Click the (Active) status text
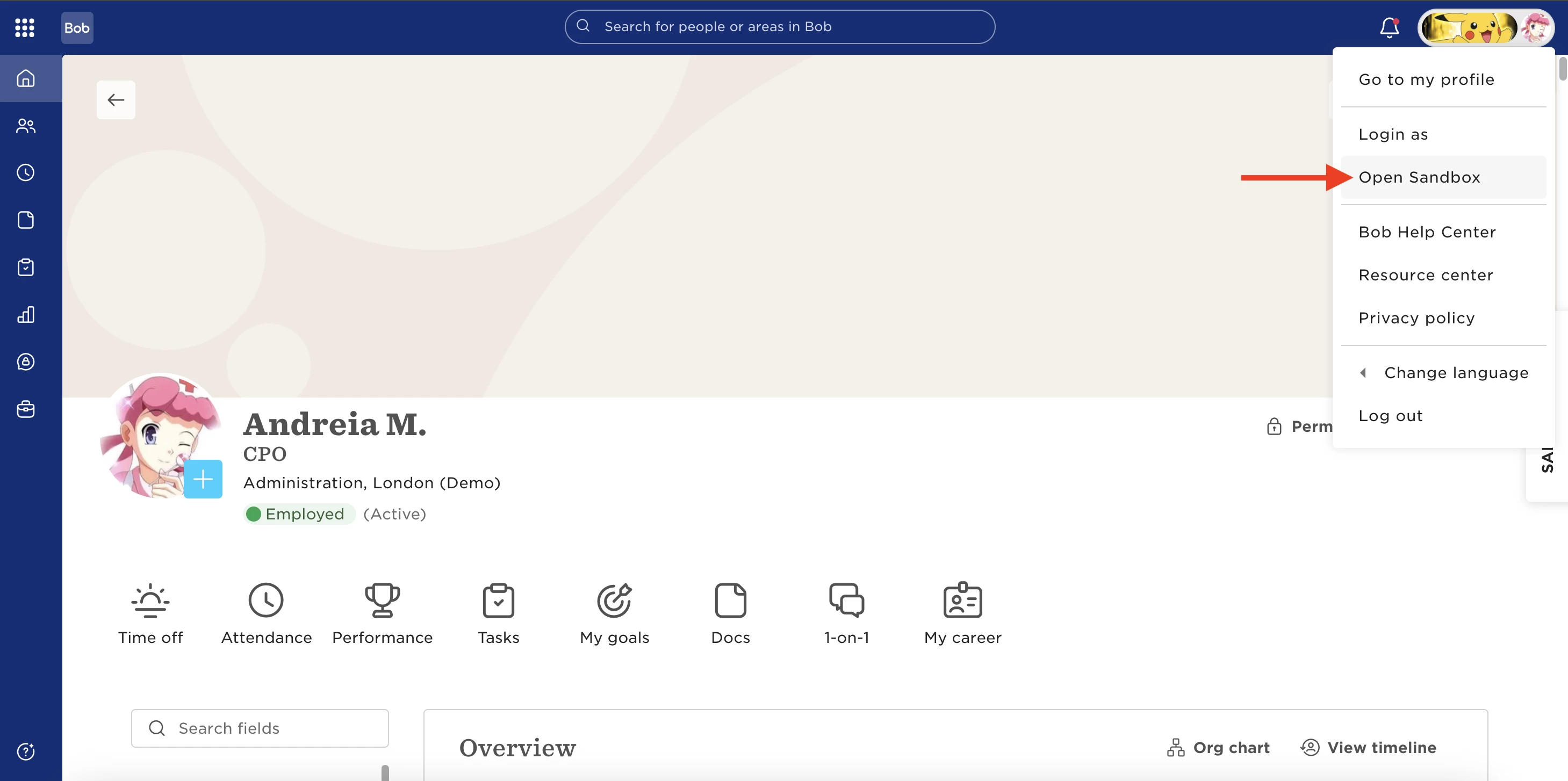The image size is (1568, 781). click(394, 514)
